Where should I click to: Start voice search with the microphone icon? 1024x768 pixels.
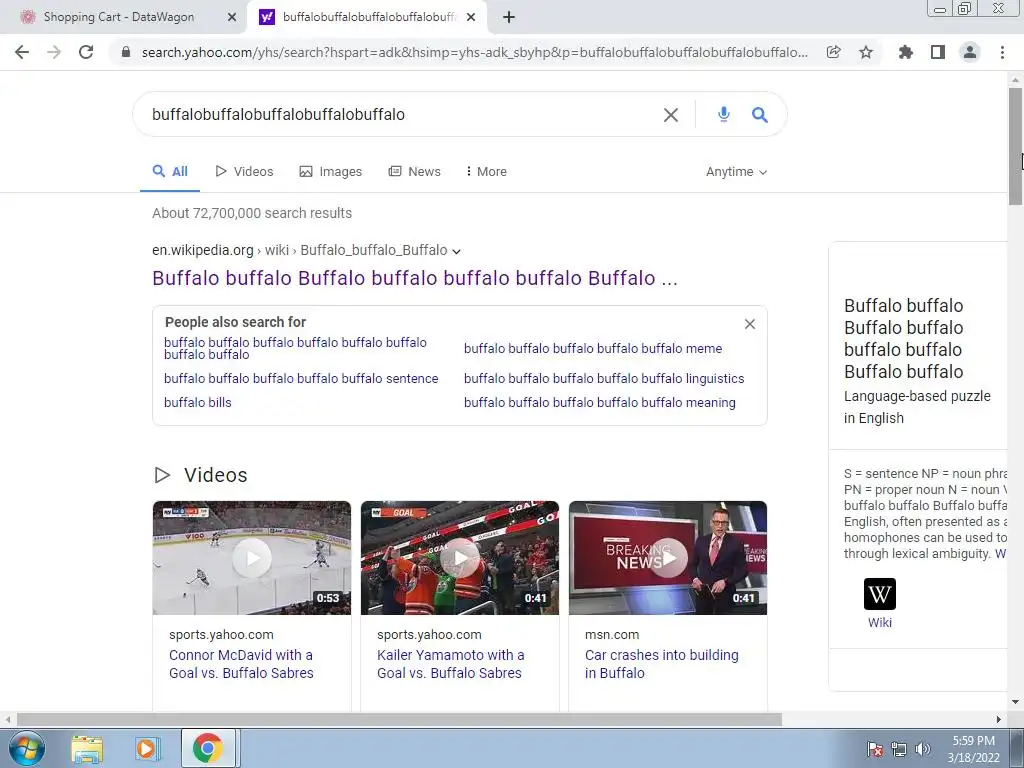click(x=724, y=115)
